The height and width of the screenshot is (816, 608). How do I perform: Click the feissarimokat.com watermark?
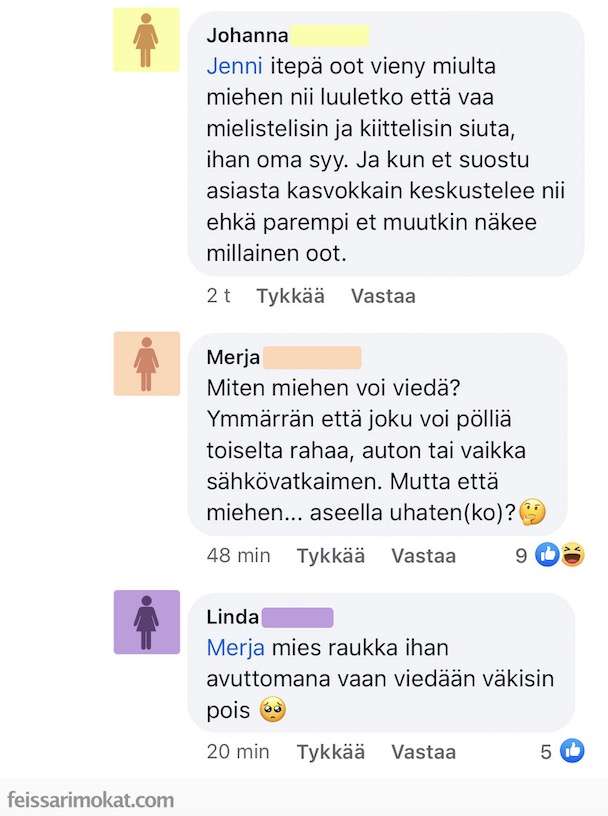click(x=90, y=800)
